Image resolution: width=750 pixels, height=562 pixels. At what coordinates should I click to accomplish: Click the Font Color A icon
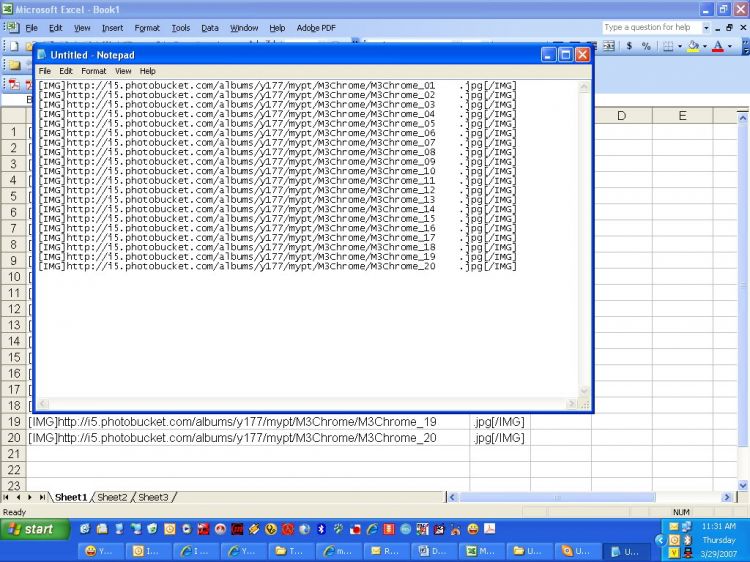(717, 46)
